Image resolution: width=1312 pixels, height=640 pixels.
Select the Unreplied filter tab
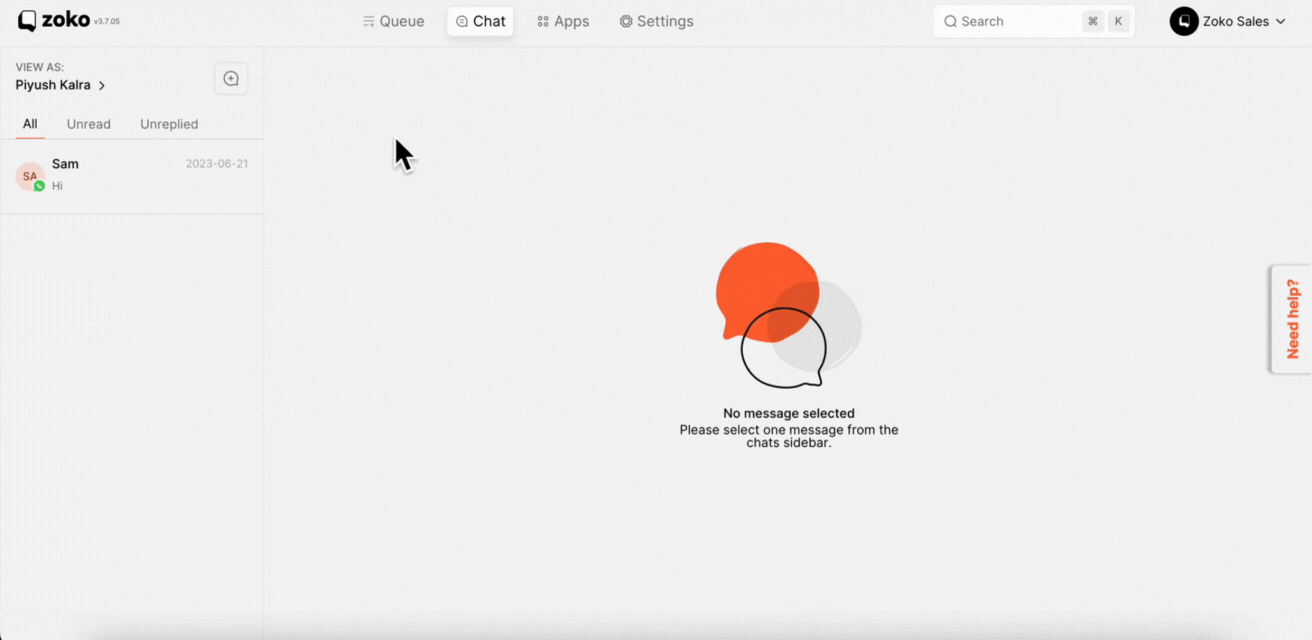(169, 124)
